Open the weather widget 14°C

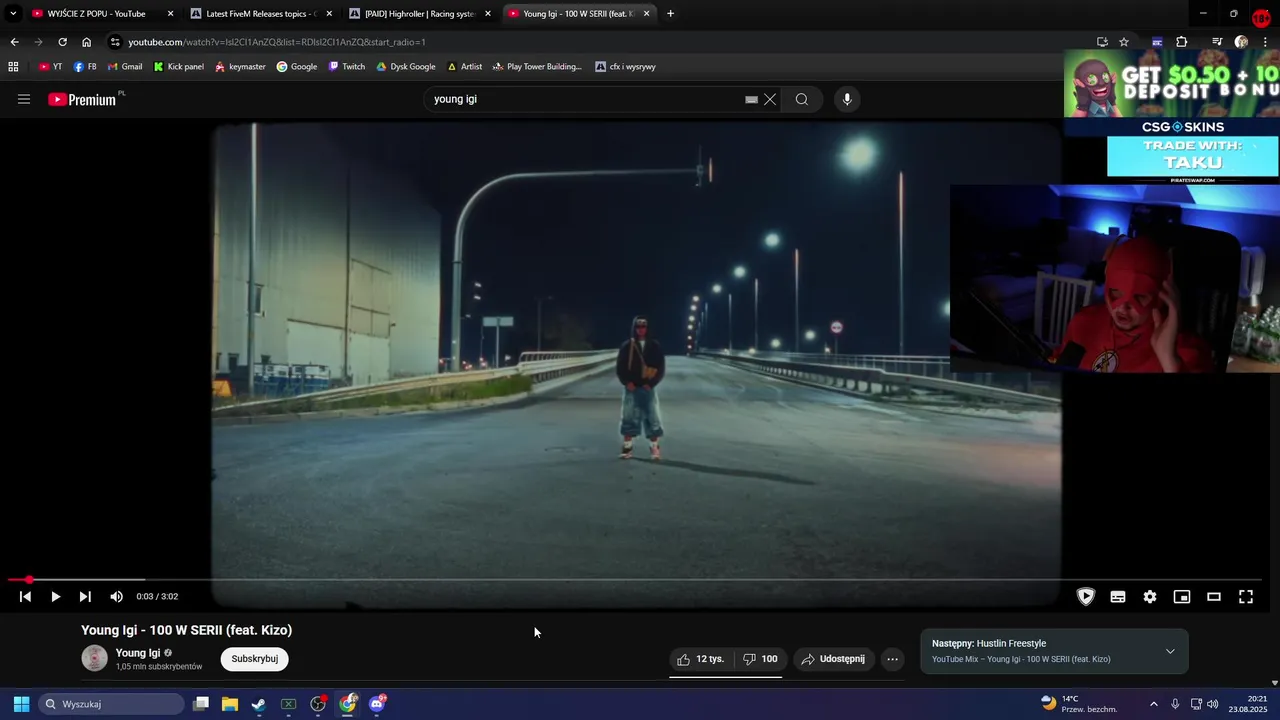(x=1079, y=704)
